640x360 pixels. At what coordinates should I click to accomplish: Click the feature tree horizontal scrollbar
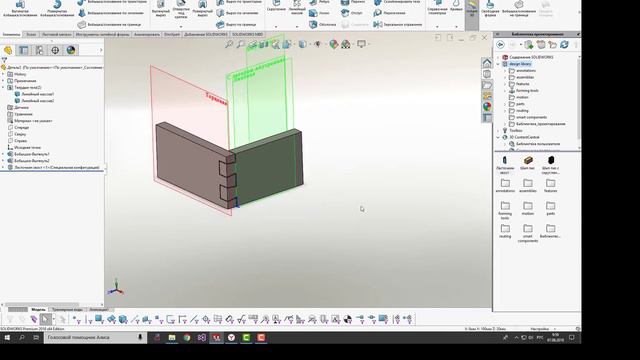click(x=41, y=304)
